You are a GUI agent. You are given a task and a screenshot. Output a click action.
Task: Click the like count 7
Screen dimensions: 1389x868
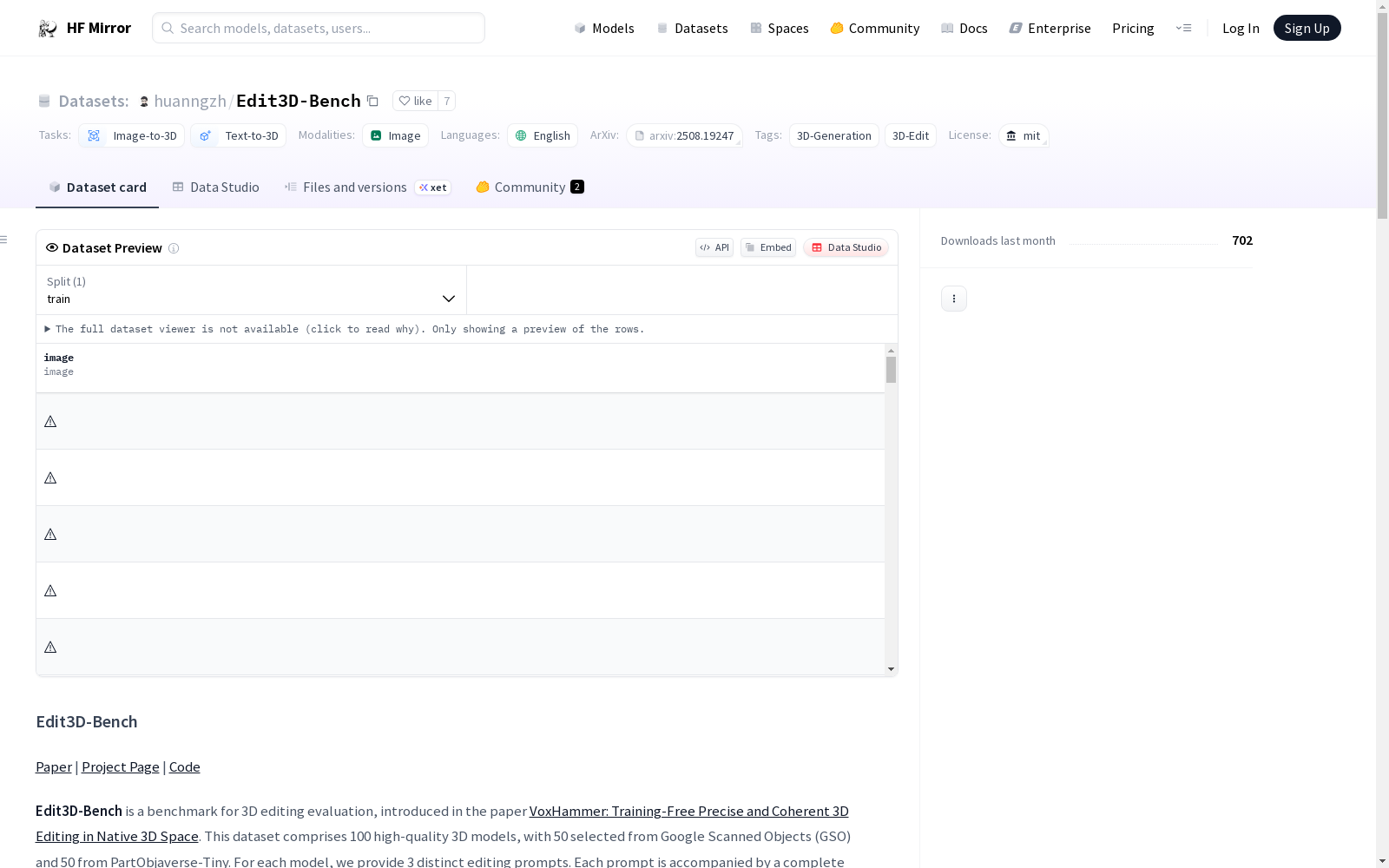click(x=447, y=101)
